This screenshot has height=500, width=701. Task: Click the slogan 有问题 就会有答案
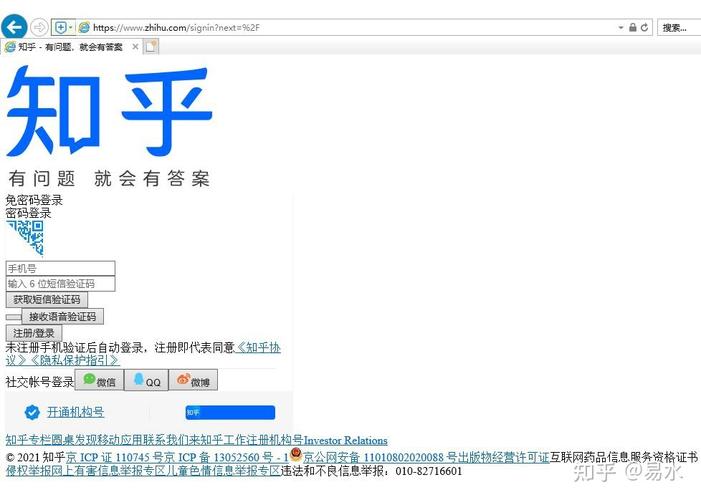(x=109, y=178)
